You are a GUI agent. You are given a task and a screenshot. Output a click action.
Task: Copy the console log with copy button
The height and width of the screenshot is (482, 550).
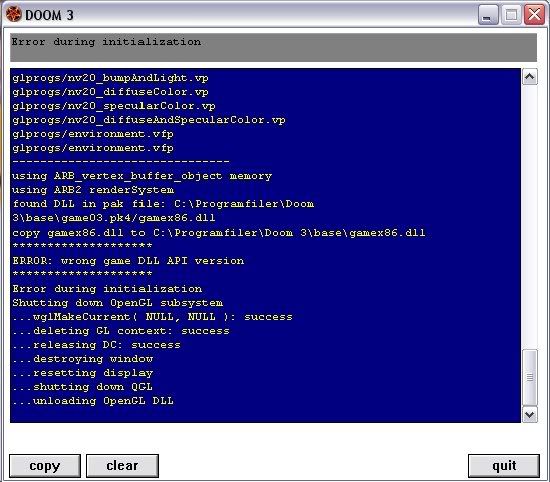tap(45, 466)
